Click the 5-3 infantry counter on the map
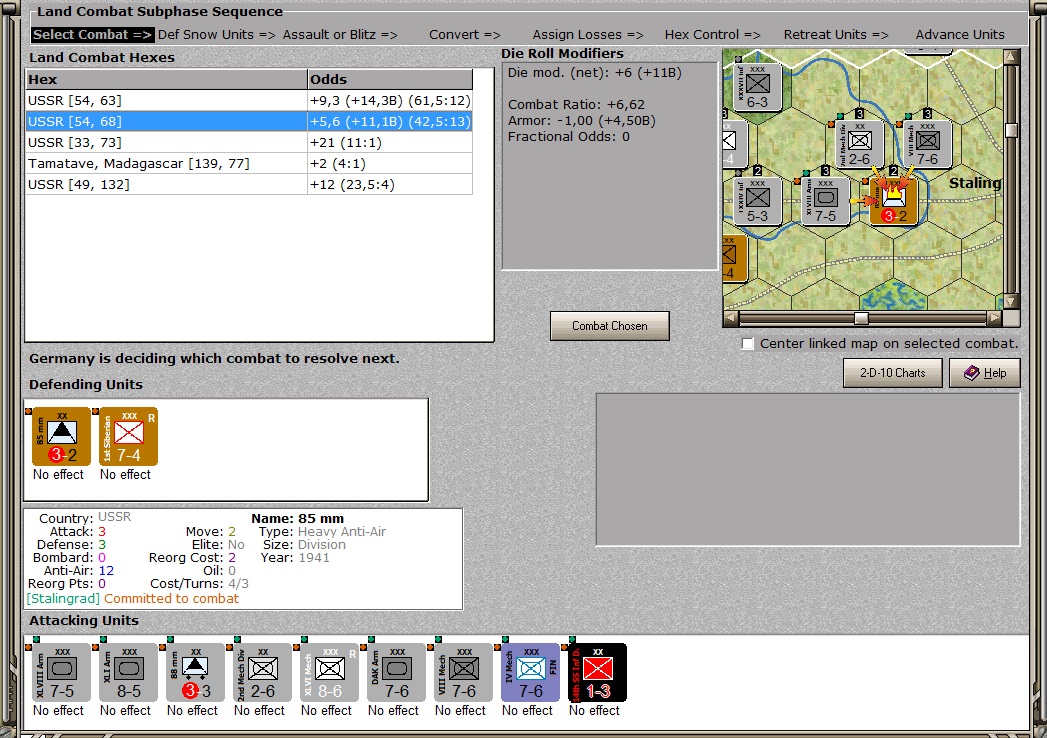1047x738 pixels. click(757, 201)
